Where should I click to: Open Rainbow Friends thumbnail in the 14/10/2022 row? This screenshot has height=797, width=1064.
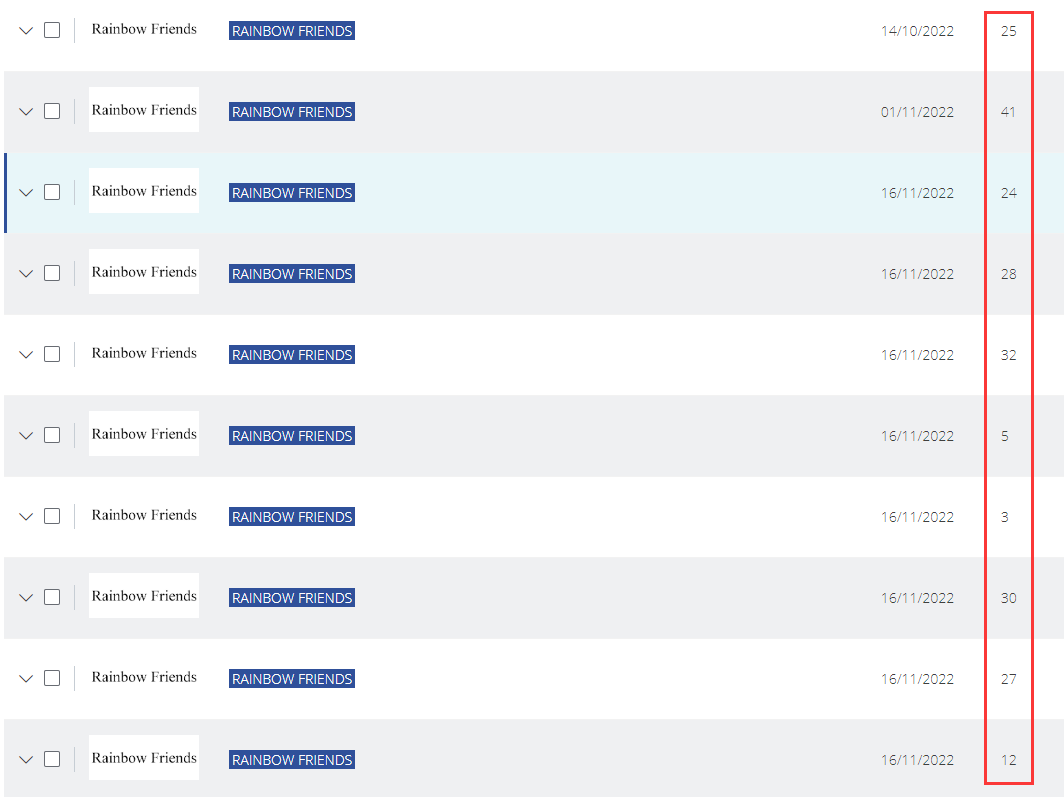pyautogui.click(x=144, y=29)
